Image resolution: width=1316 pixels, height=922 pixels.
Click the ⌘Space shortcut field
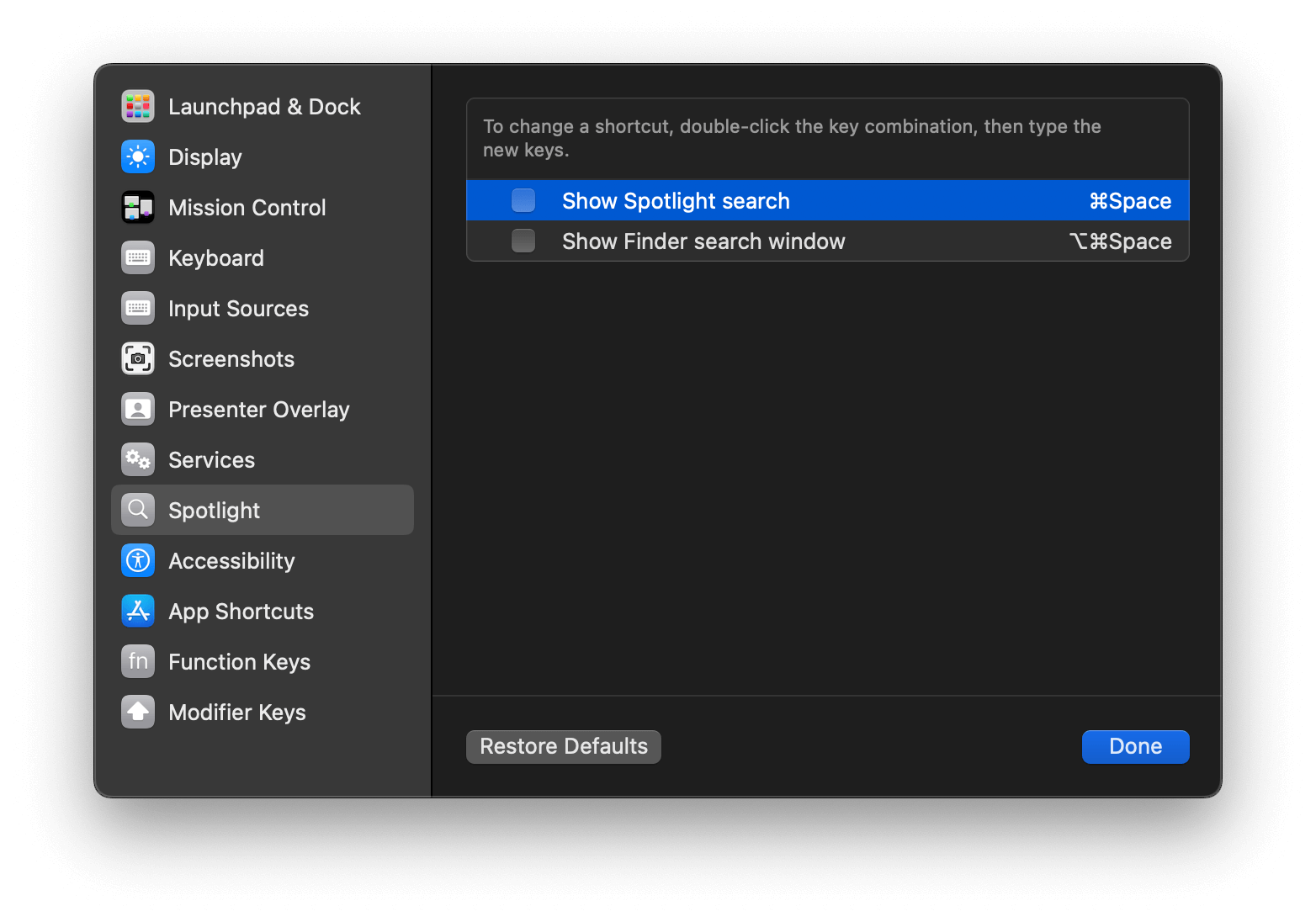(x=1129, y=200)
